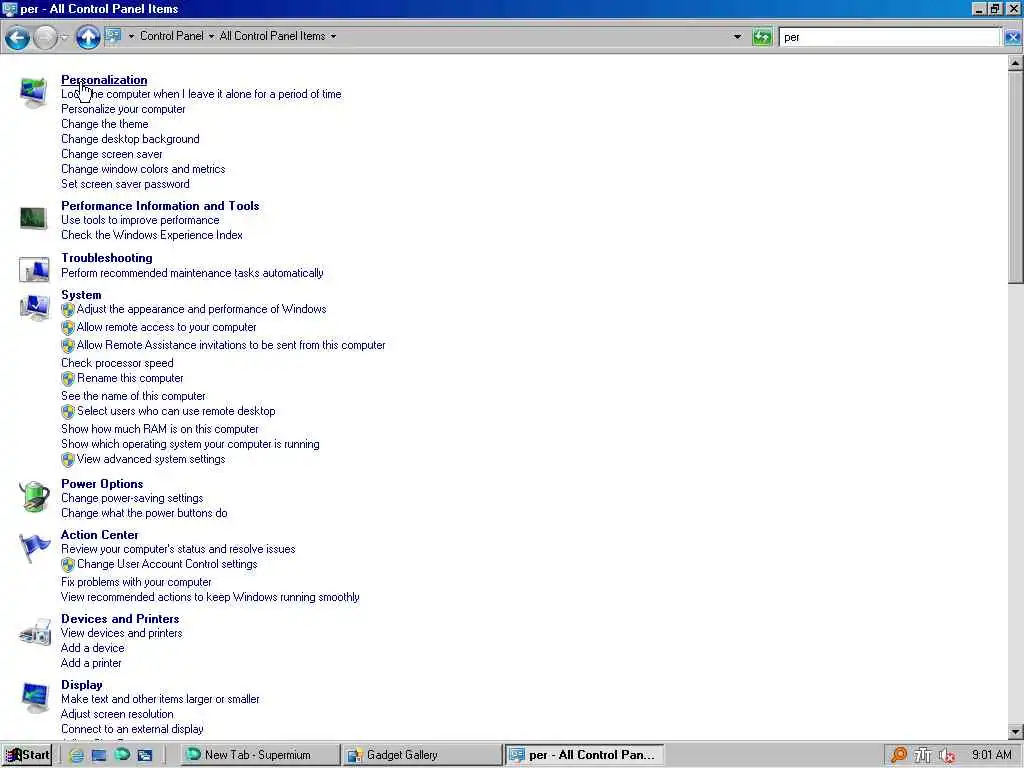Open the Devices and Printers heading
Image resolution: width=1024 pixels, height=768 pixels.
[120, 619]
